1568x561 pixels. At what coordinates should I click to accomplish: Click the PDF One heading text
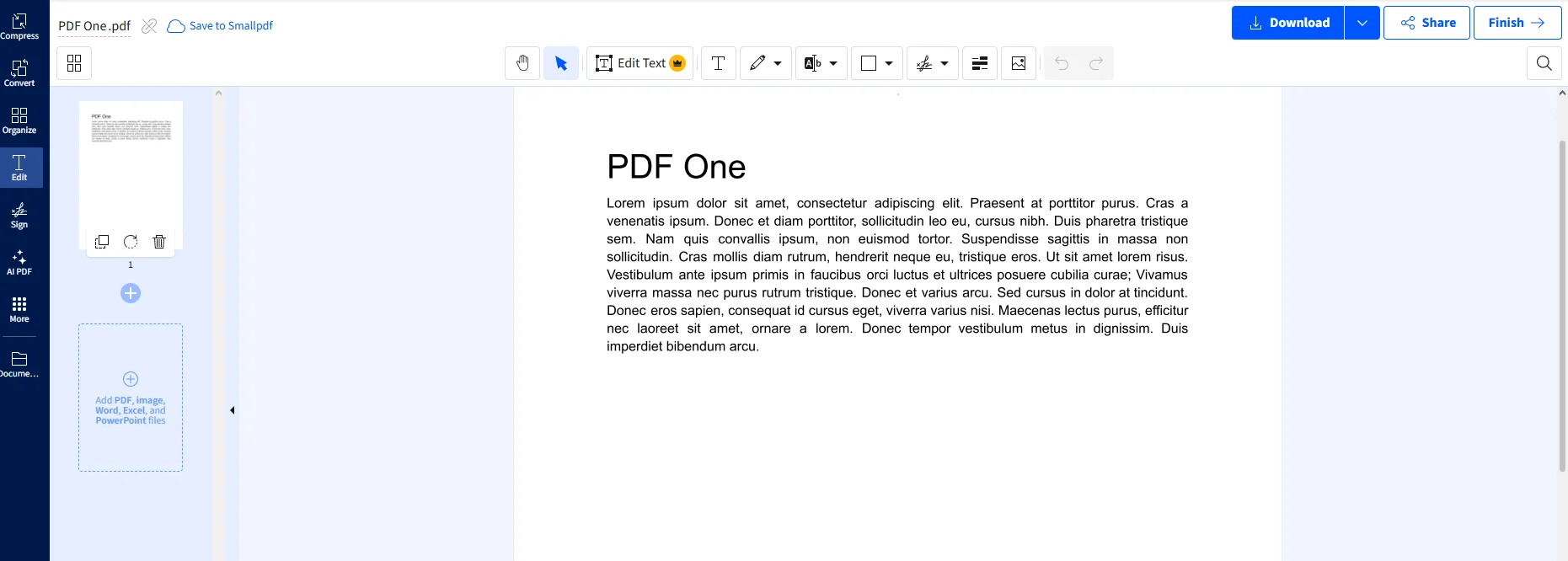coord(676,167)
